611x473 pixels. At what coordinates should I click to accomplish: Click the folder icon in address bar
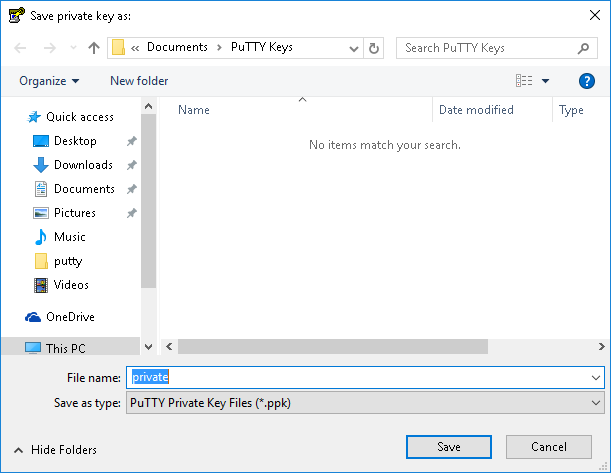[118, 48]
